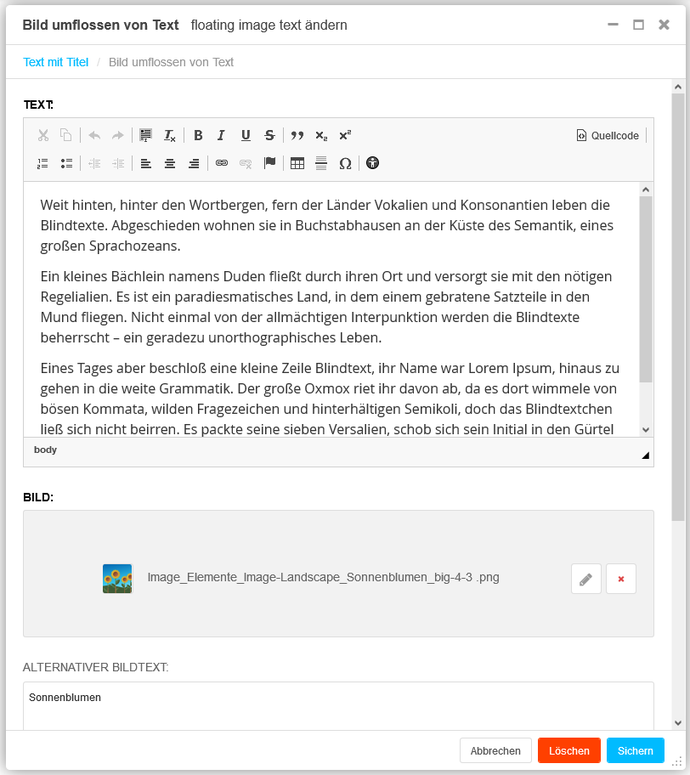Click the editor's vertical scrollbar thumb
Image resolution: width=690 pixels, height=775 pixels.
point(646,289)
